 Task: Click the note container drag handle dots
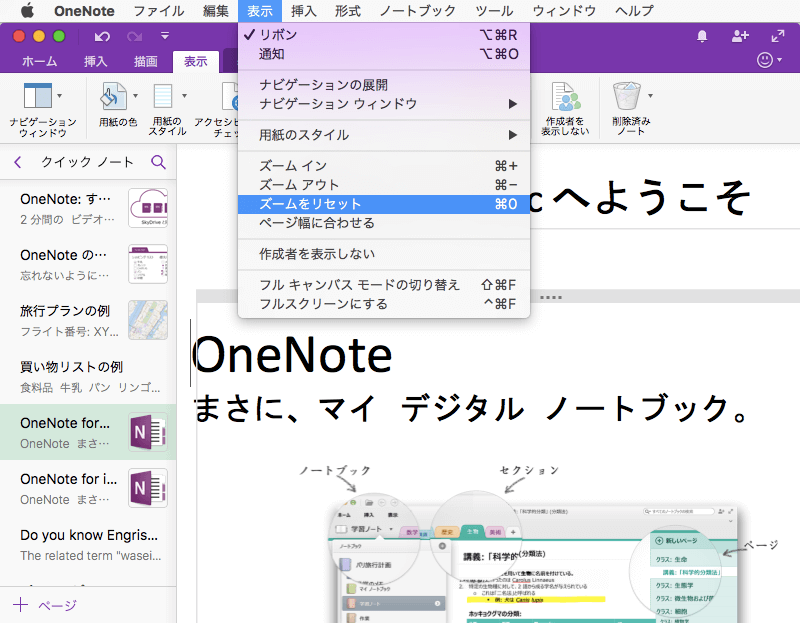(x=551, y=297)
